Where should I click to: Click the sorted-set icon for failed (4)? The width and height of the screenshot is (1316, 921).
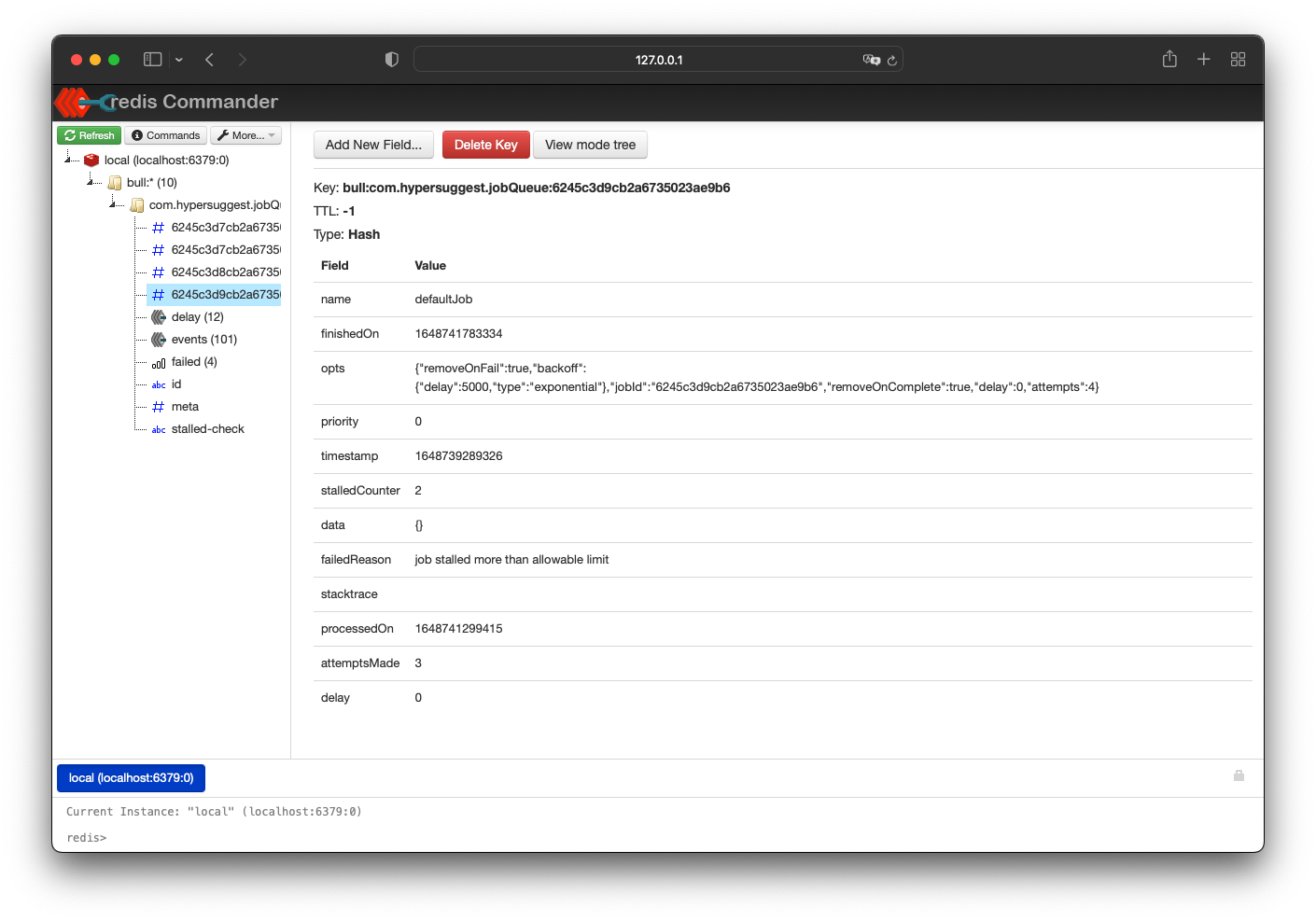(157, 361)
